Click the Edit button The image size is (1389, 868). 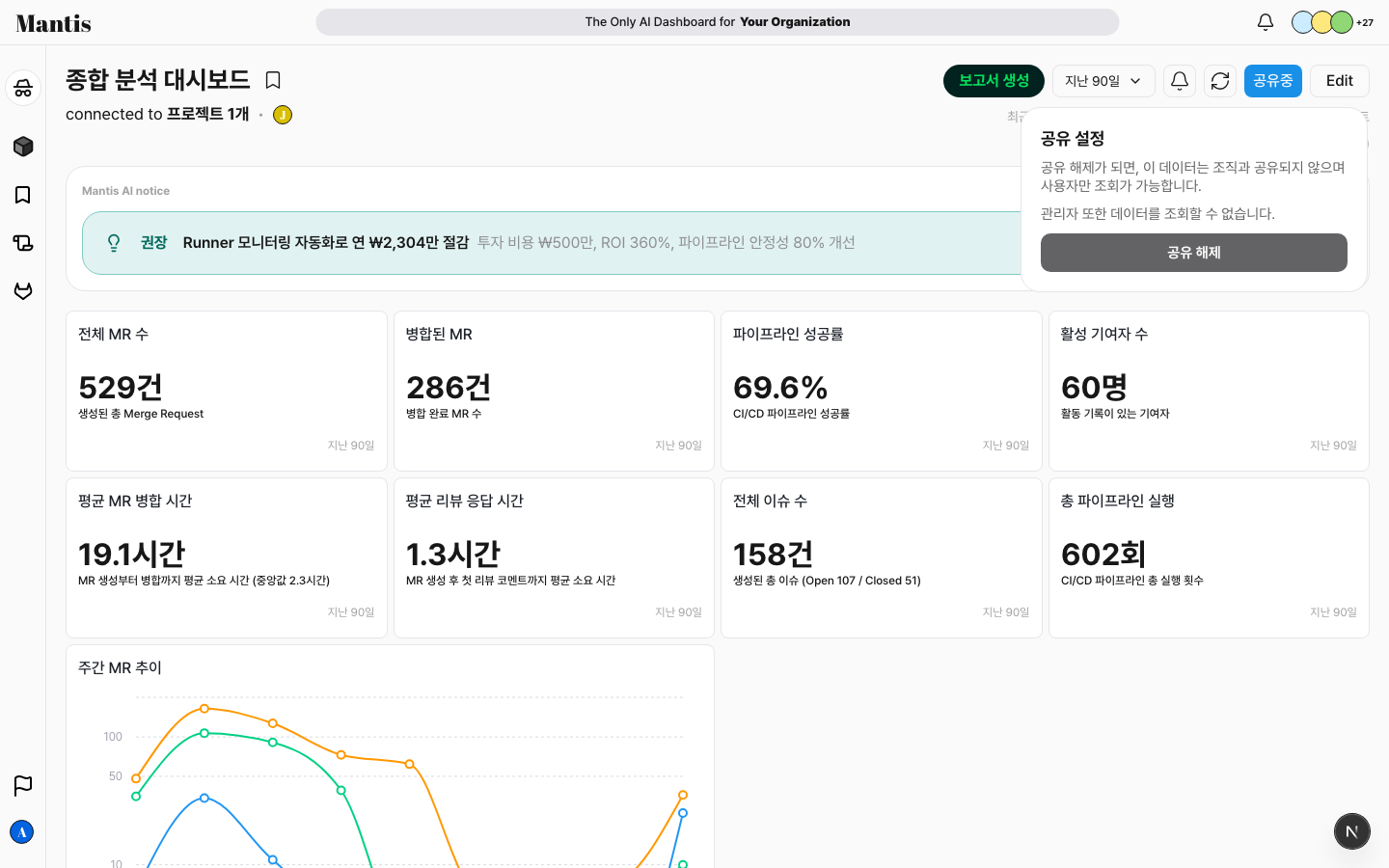pyautogui.click(x=1340, y=81)
